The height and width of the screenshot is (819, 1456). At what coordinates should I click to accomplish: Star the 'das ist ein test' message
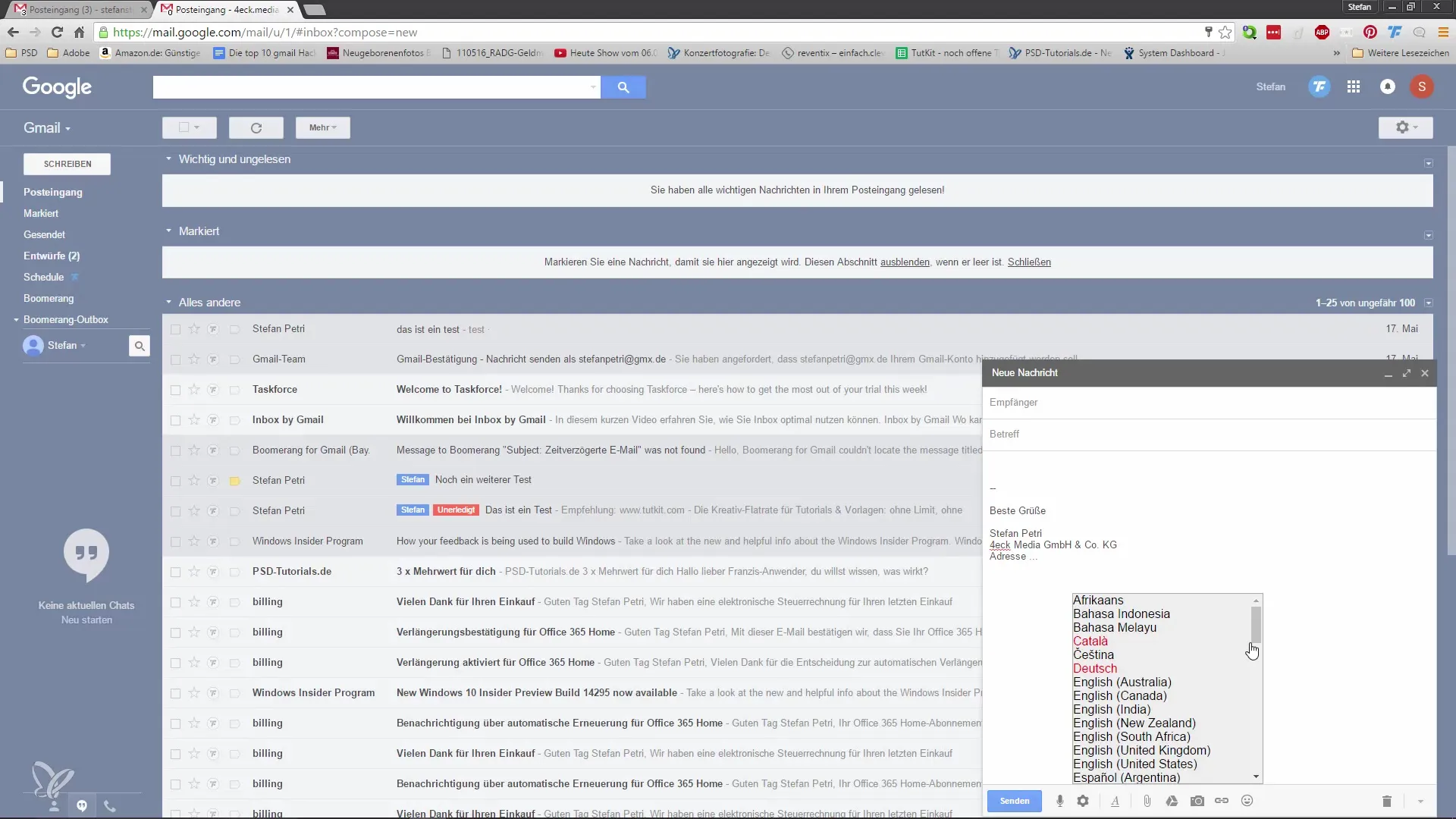coord(194,328)
